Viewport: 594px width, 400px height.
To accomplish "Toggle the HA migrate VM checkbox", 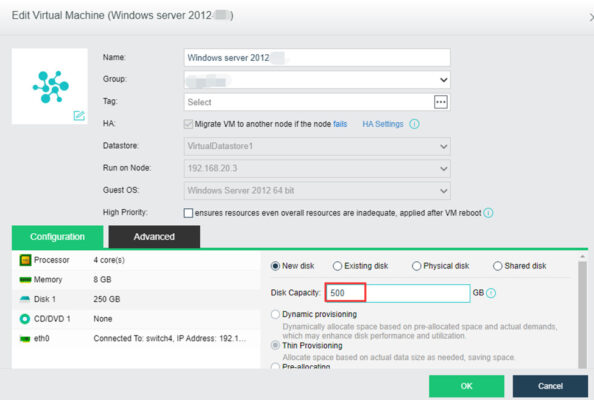I will (x=188, y=124).
